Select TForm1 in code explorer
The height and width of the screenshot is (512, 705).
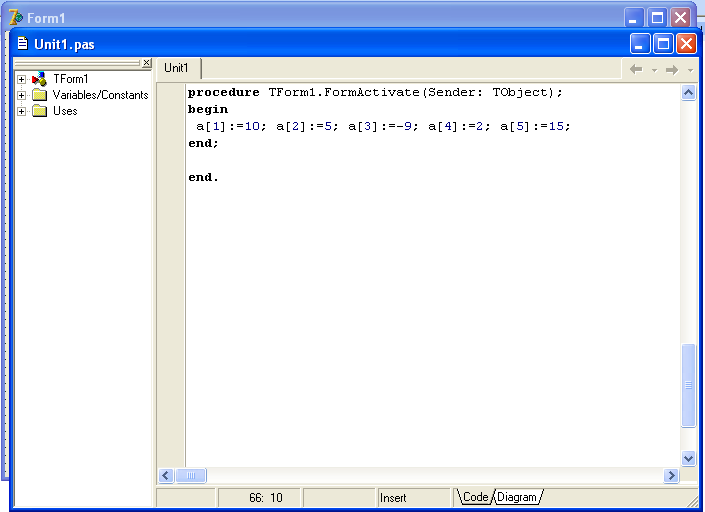tap(71, 79)
